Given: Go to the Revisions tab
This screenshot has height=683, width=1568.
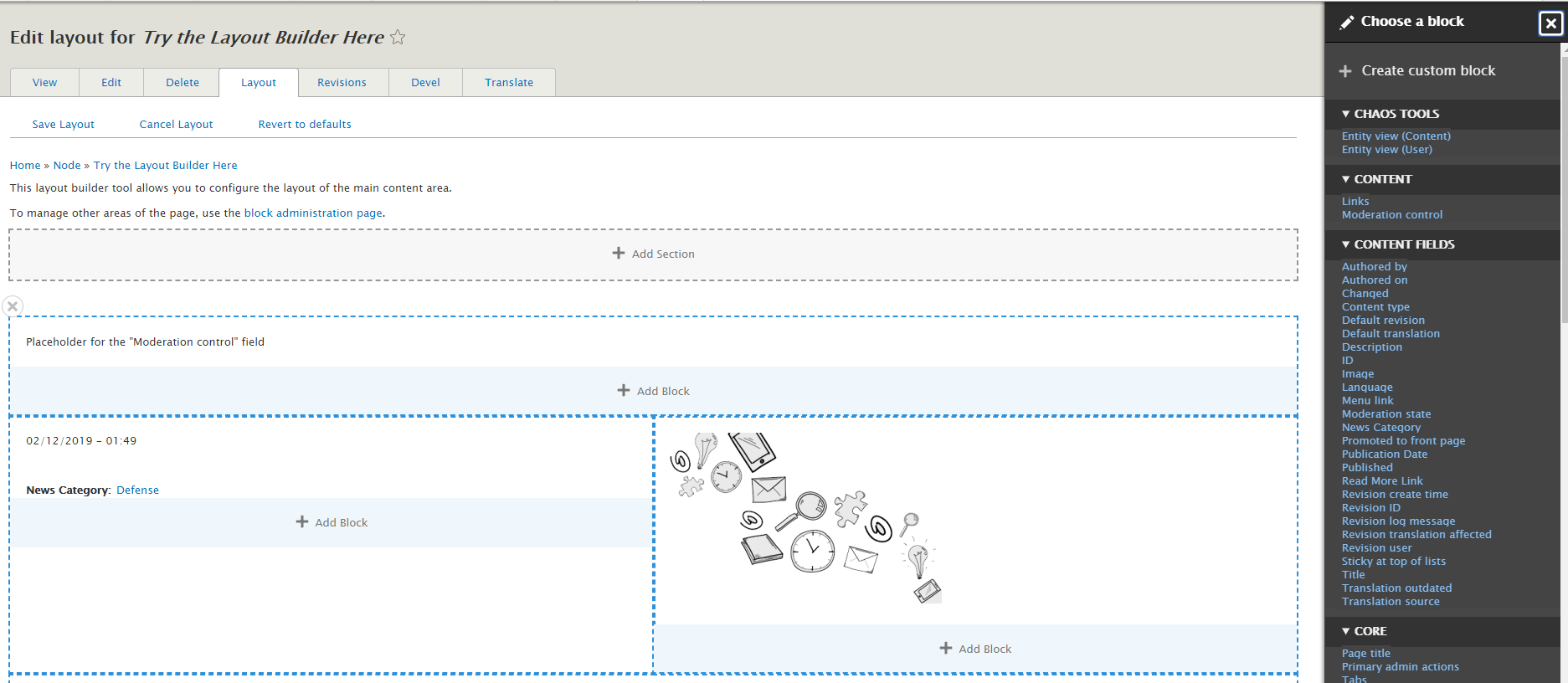Looking at the screenshot, I should click(342, 83).
